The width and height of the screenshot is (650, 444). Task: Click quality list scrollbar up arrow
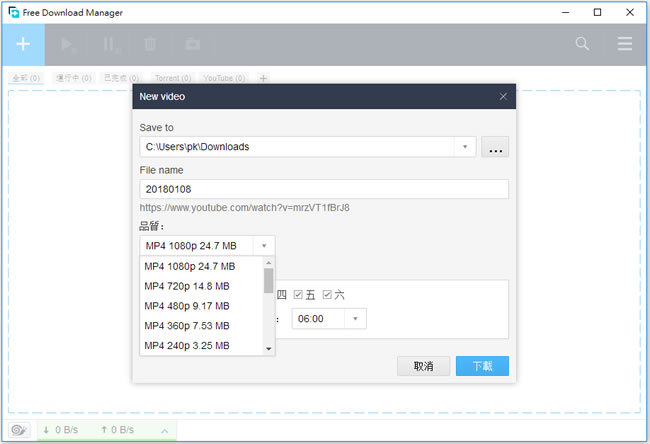(268, 263)
